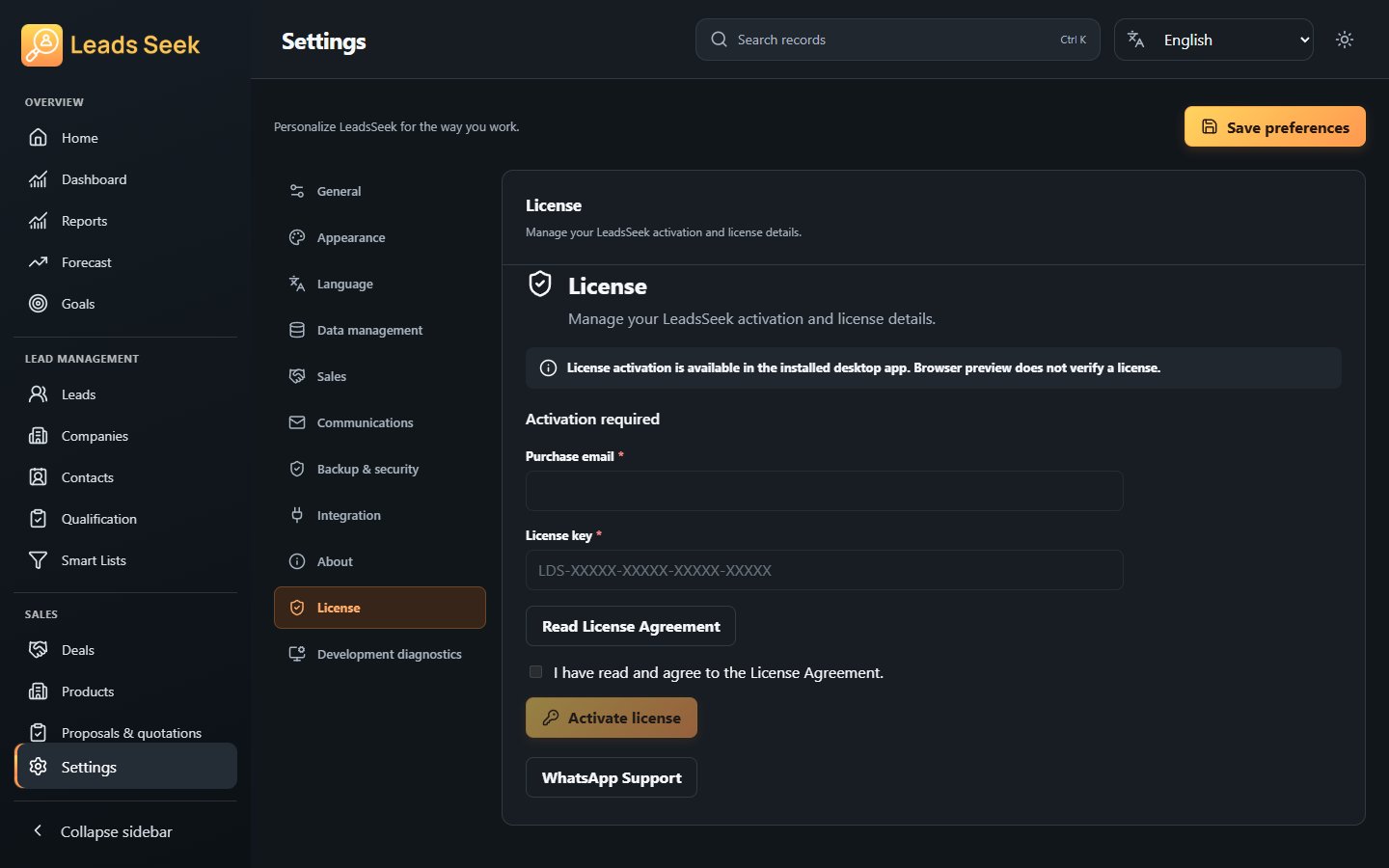
Task: Open Deals handshake icon
Action: point(38,650)
